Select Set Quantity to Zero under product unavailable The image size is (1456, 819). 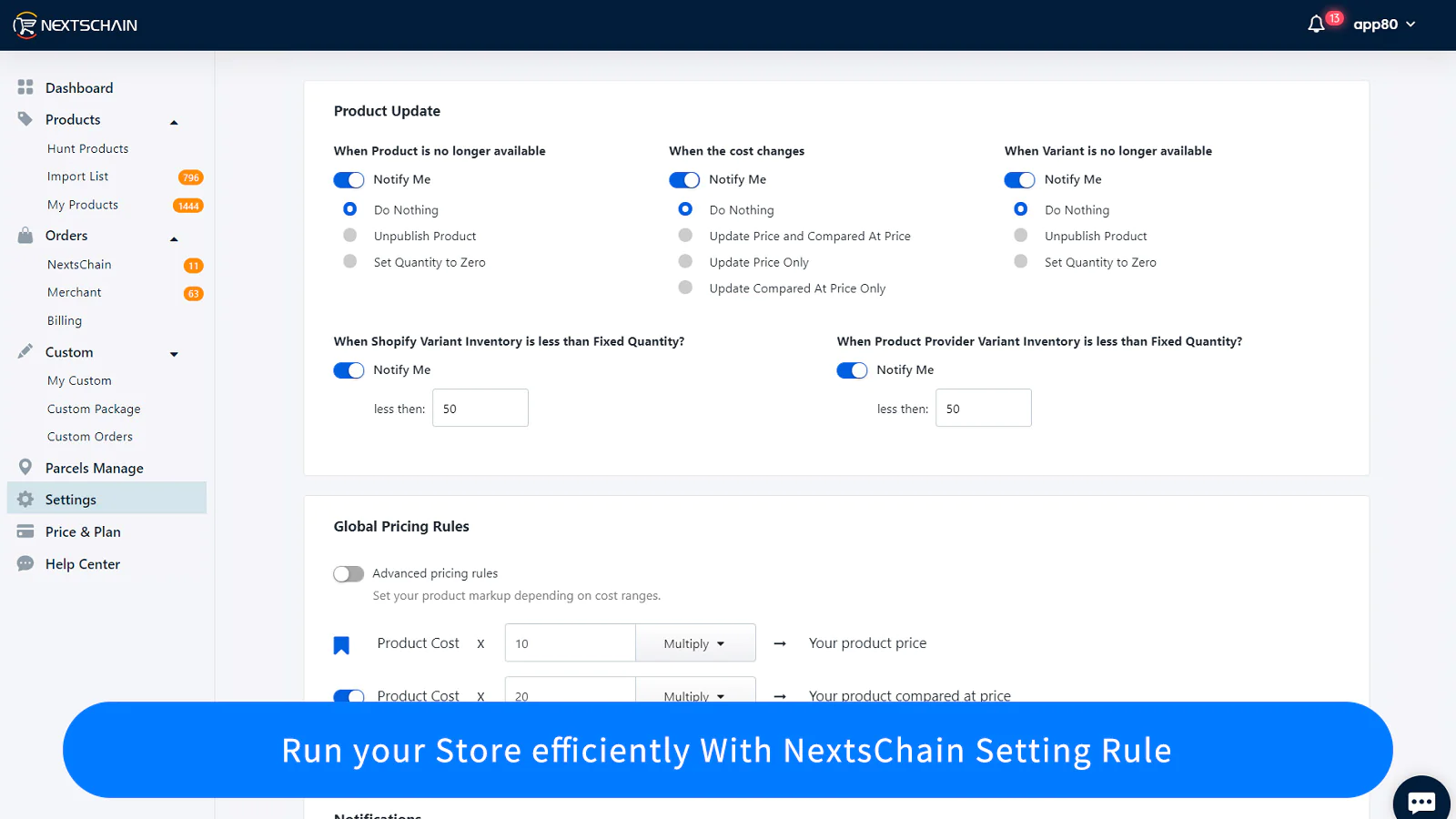(350, 261)
